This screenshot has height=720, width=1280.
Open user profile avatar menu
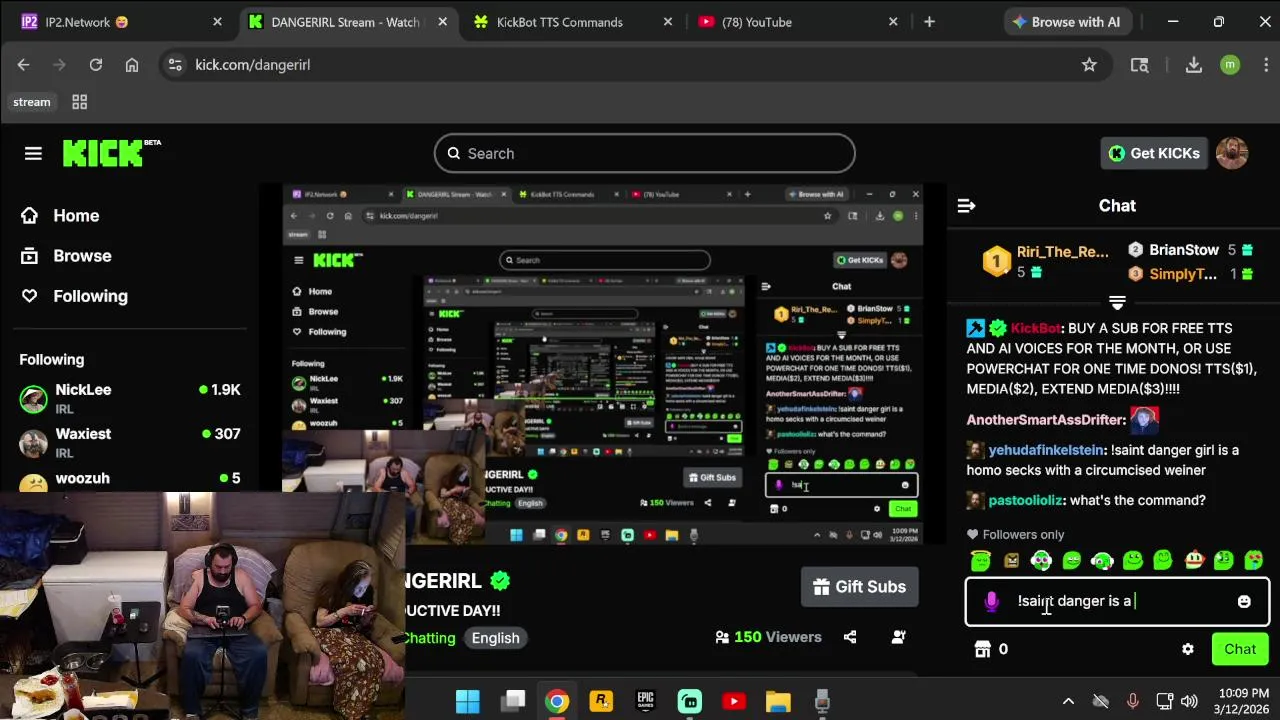(x=1232, y=153)
